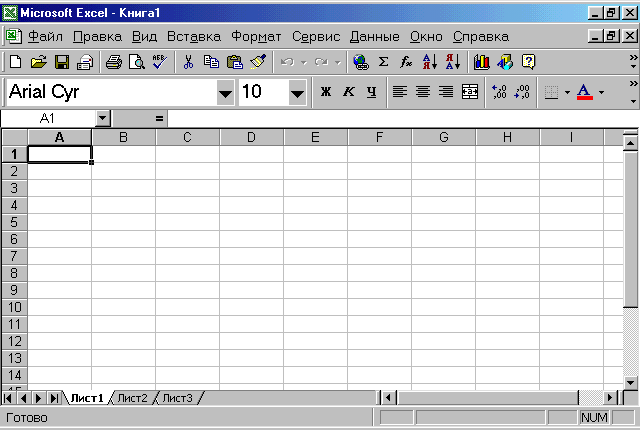The image size is (640, 430).
Task: Apply the red font color A button
Action: point(584,92)
